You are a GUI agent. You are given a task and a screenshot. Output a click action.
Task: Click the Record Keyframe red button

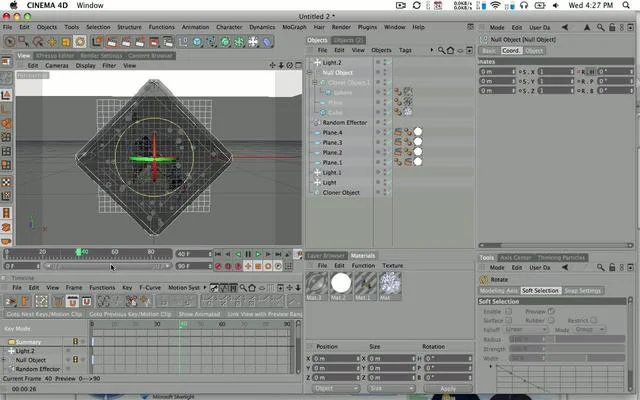(218, 266)
